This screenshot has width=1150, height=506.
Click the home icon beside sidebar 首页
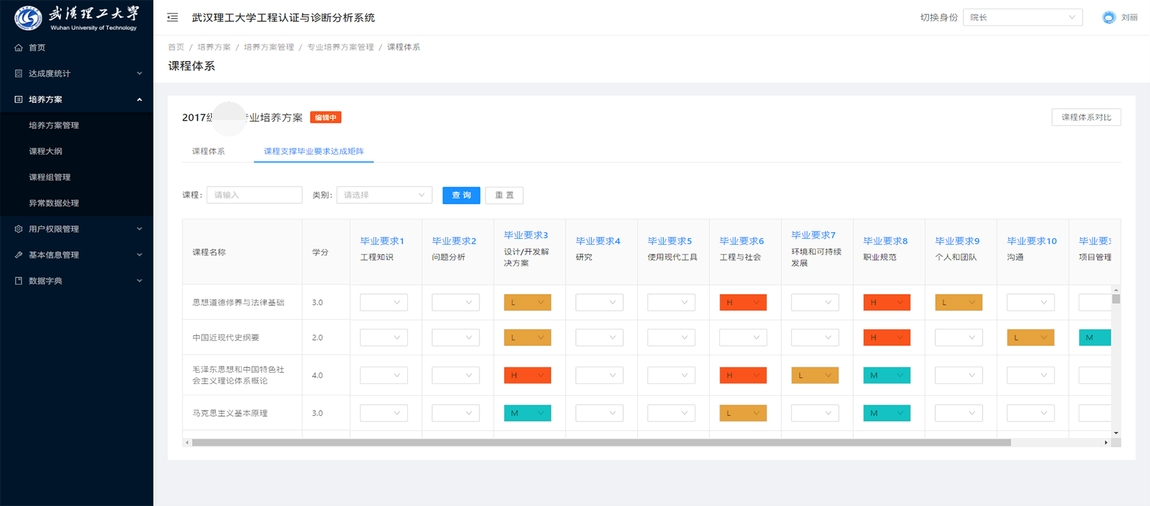tap(18, 48)
